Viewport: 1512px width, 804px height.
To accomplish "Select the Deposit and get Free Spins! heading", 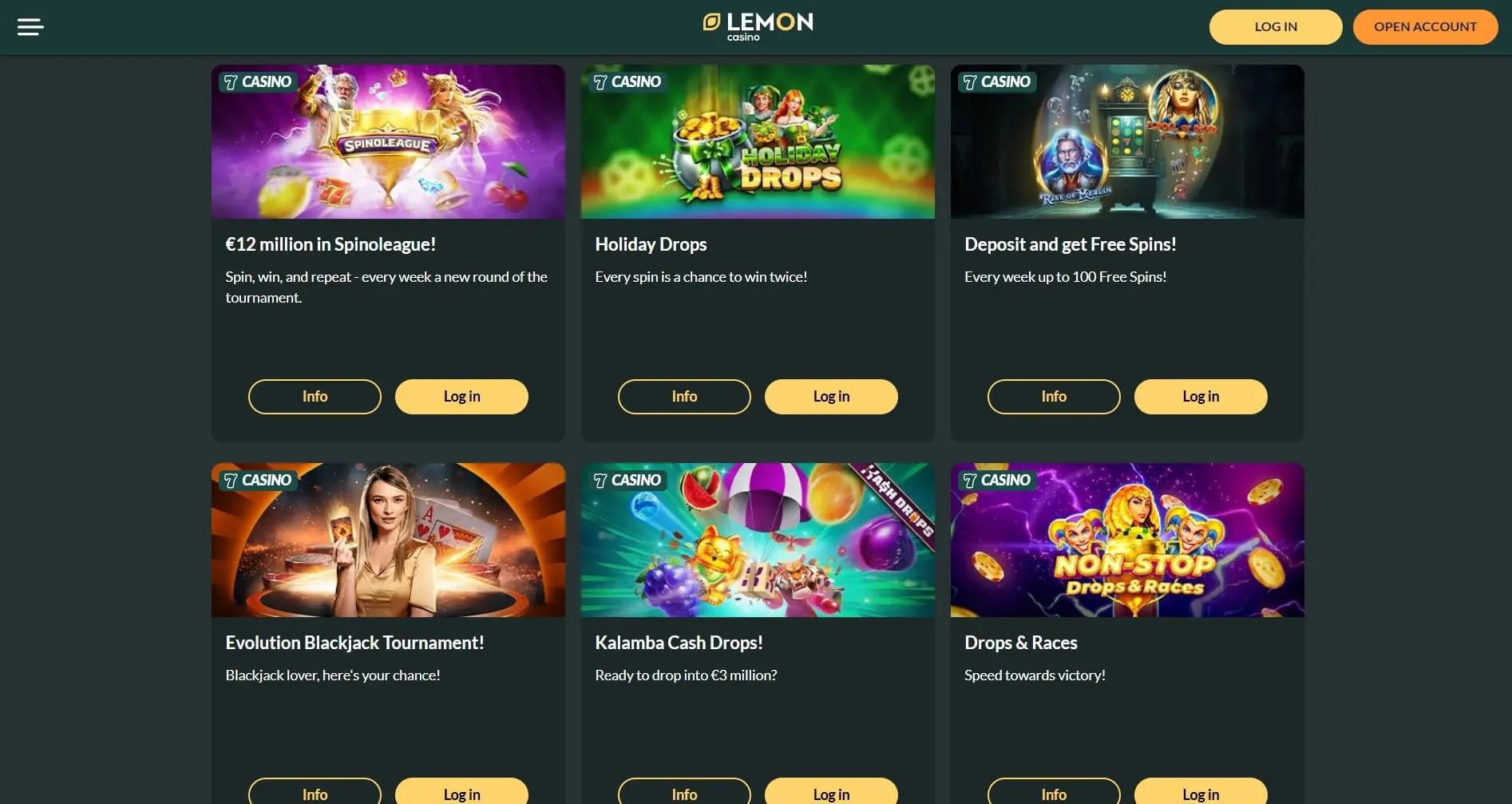I will click(x=1070, y=244).
